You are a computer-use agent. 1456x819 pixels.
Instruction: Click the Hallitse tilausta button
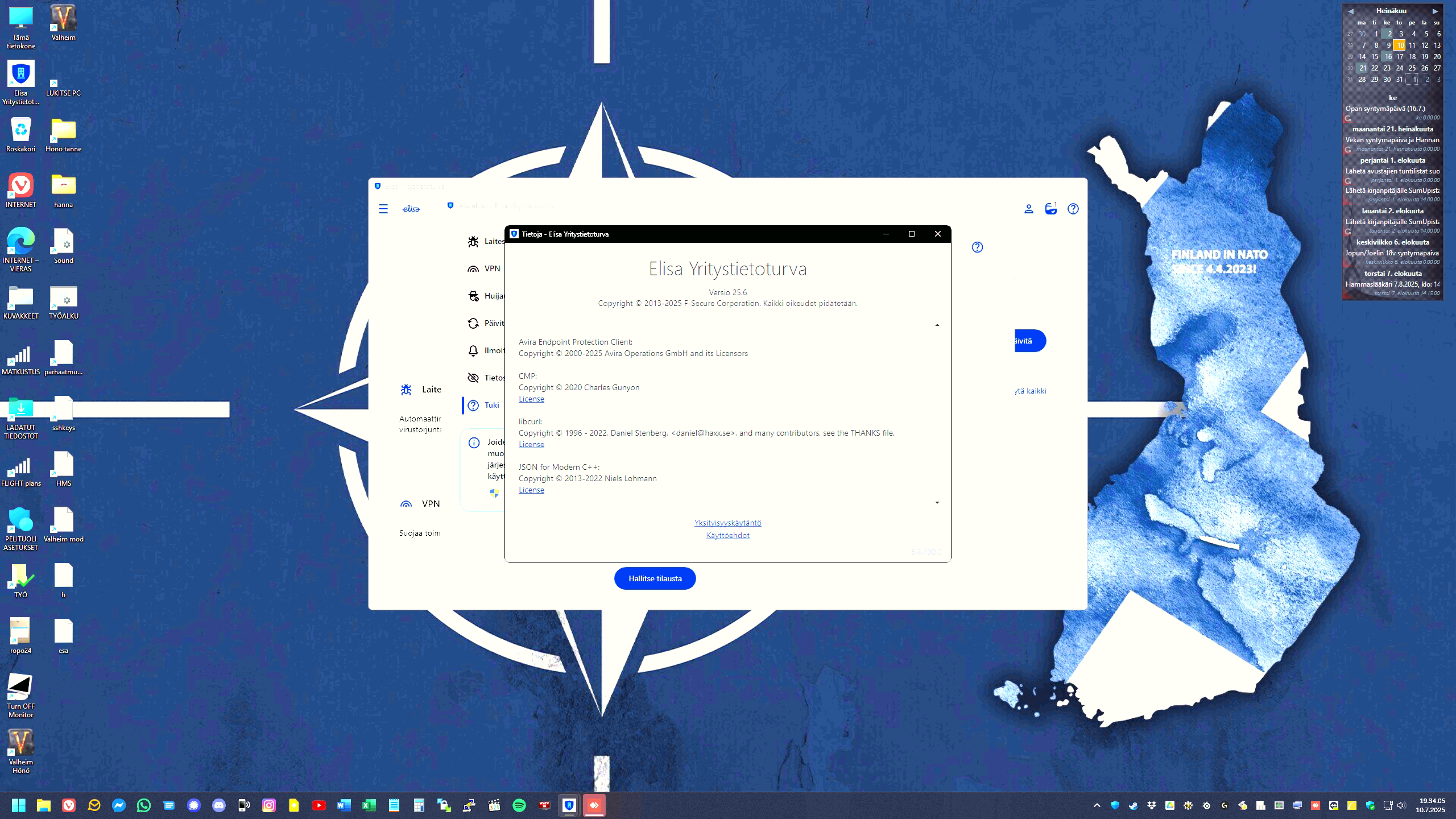655,578
